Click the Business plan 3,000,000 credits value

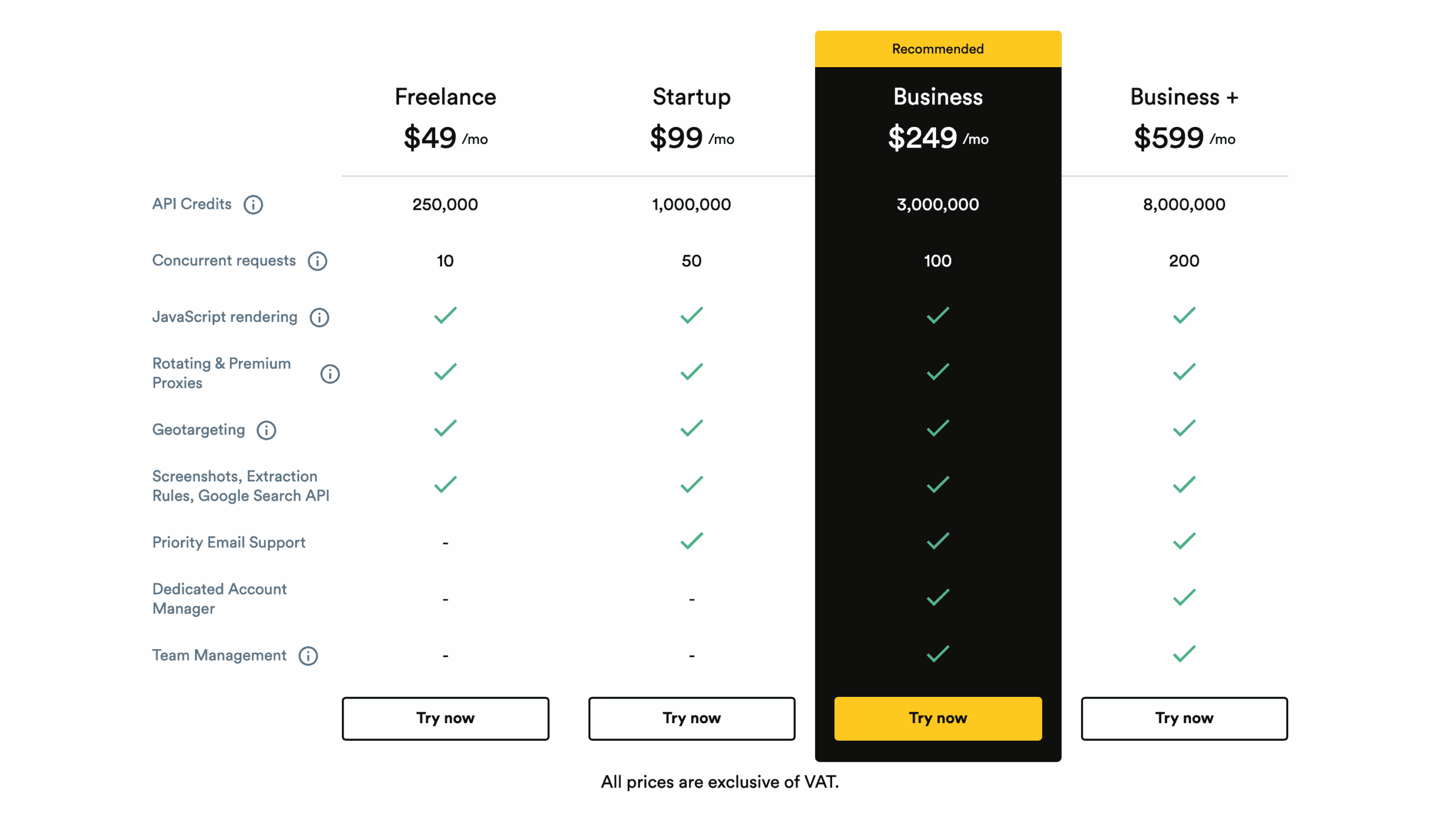pos(938,204)
